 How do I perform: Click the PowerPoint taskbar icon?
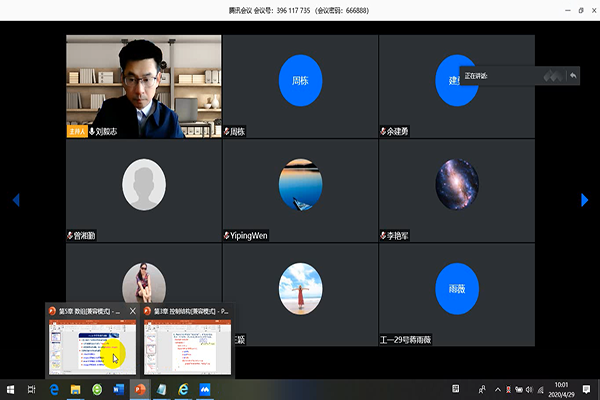(140, 389)
